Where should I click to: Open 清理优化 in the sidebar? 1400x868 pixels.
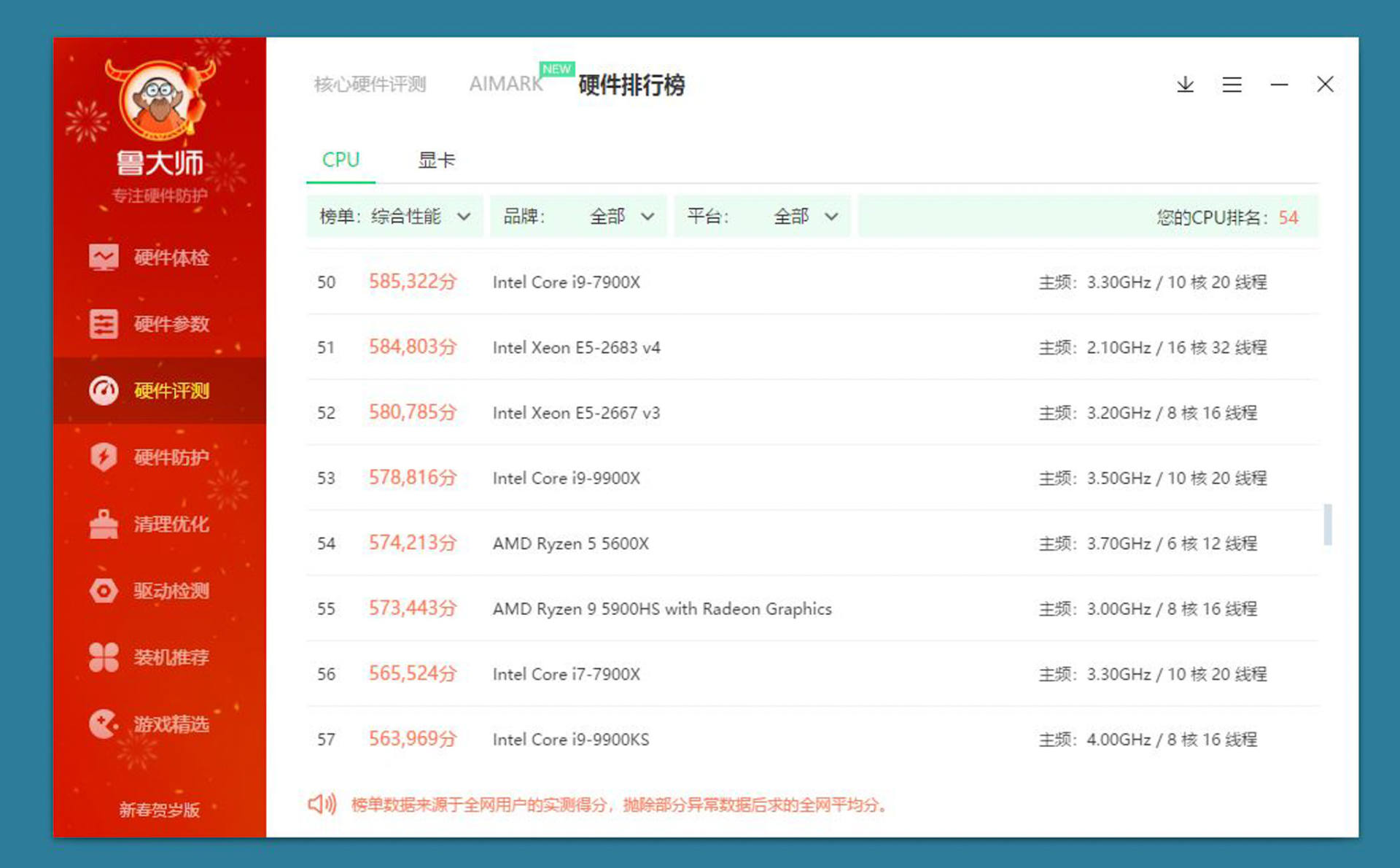pos(160,524)
